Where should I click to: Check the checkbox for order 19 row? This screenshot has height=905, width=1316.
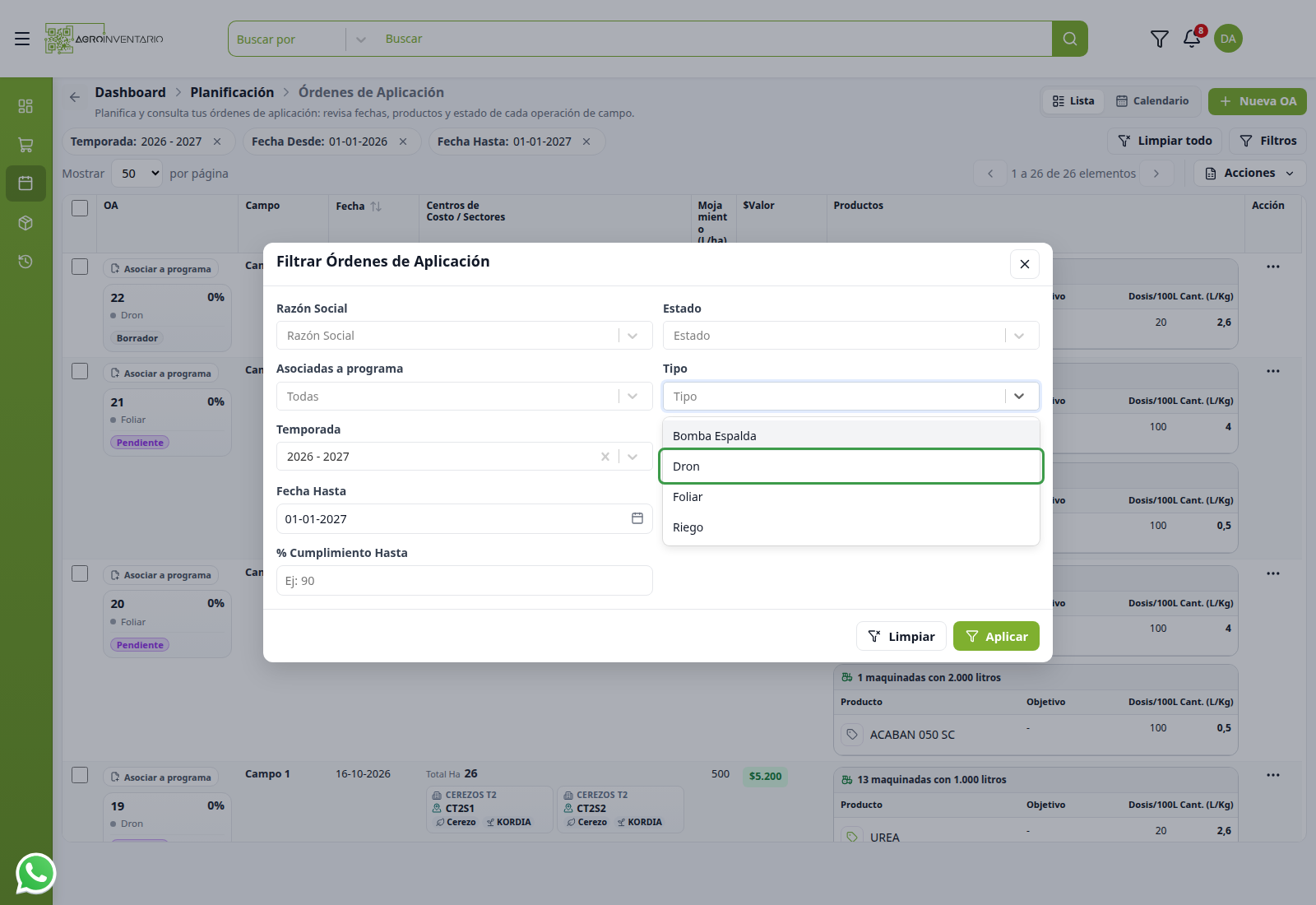click(x=80, y=775)
